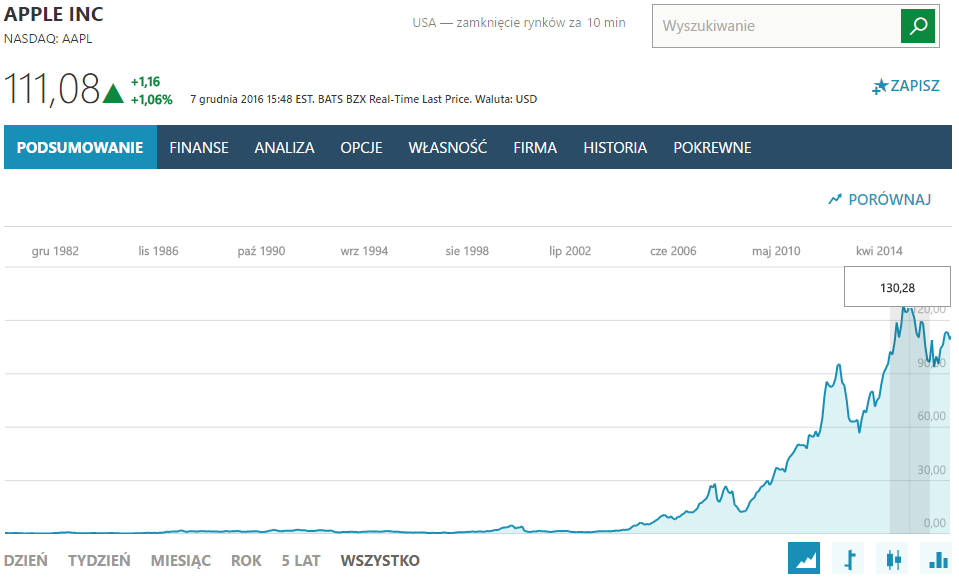Set chart range to 5 LAT
This screenshot has height=580, width=959.
[301, 560]
